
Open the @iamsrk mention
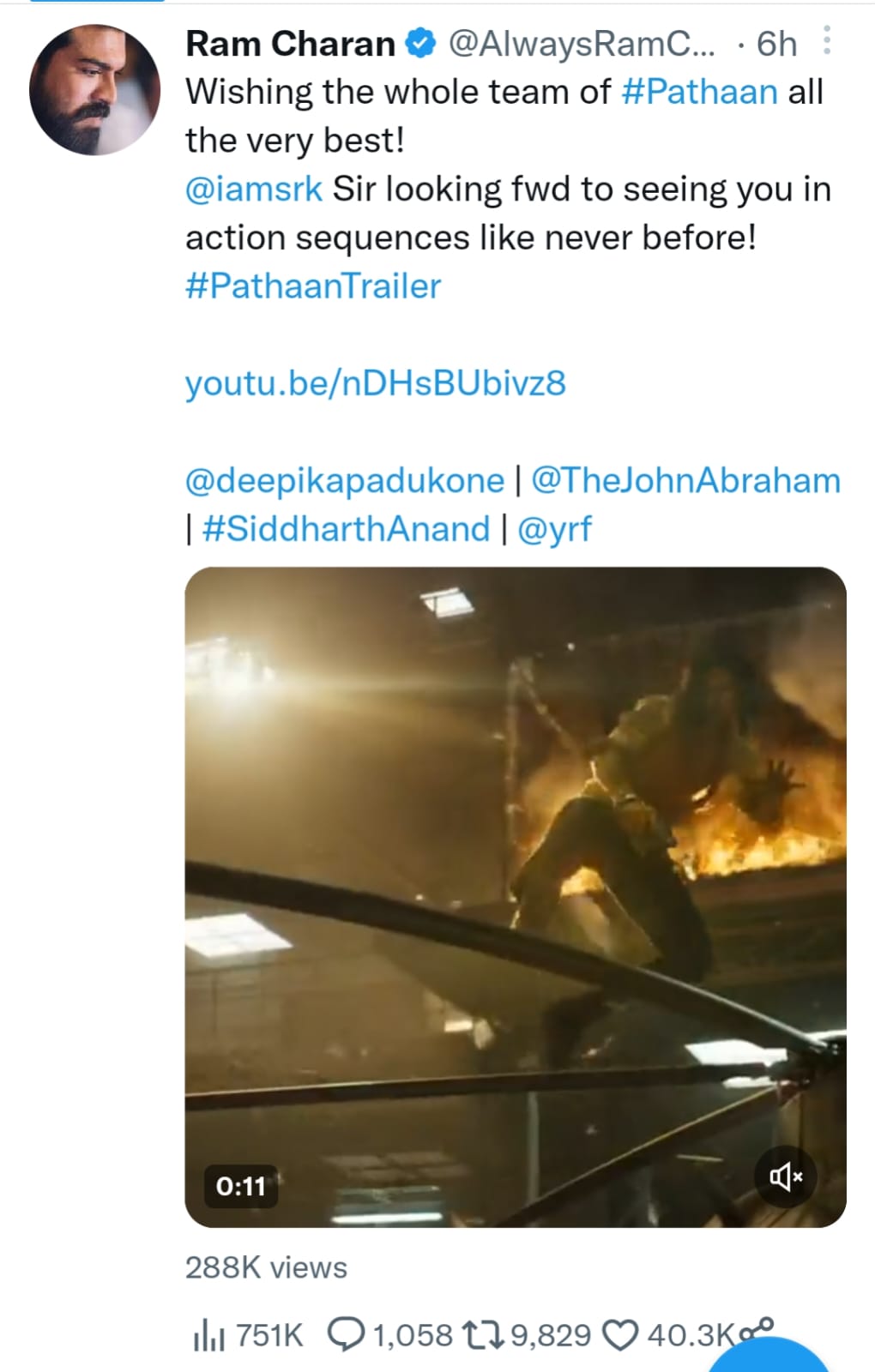pyautogui.click(x=254, y=189)
